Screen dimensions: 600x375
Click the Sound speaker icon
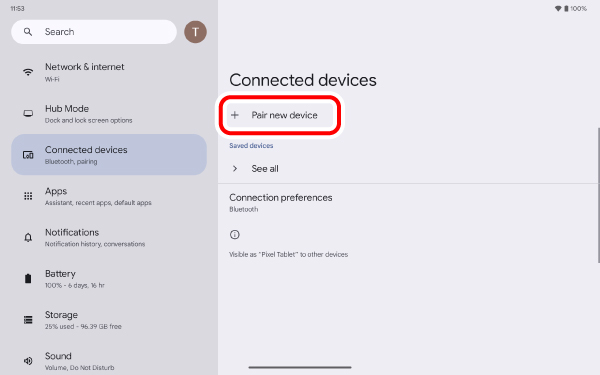[x=28, y=361]
